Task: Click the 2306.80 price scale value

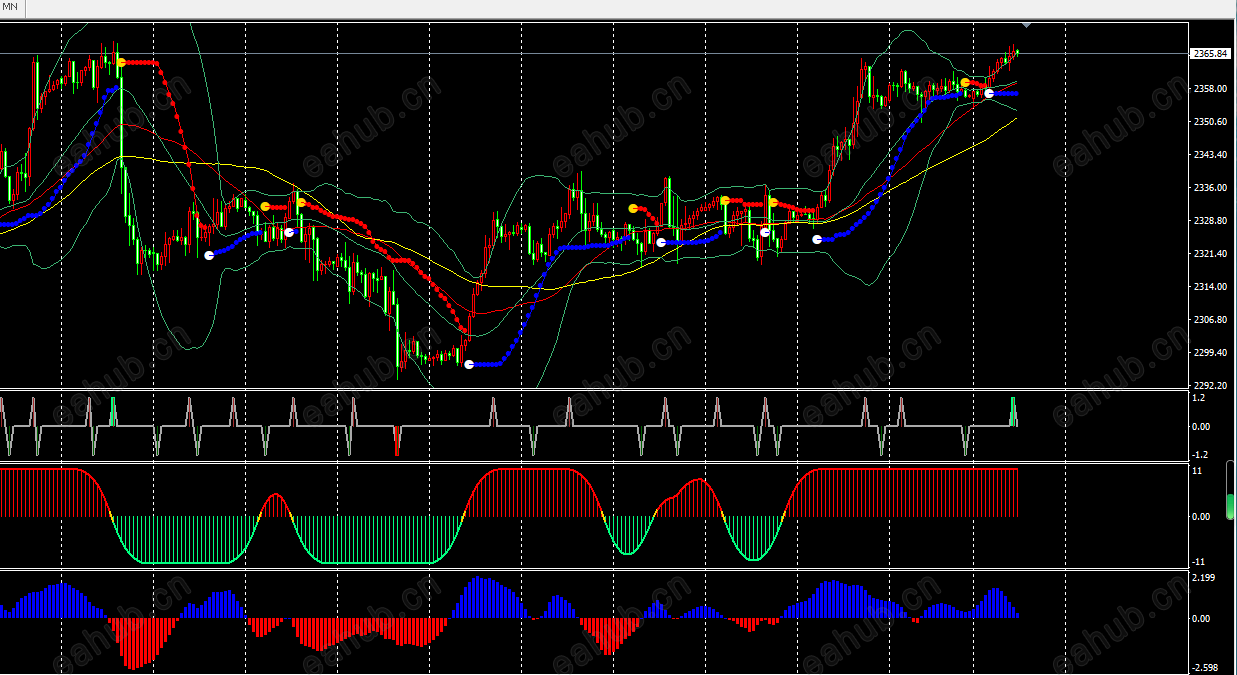Action: click(x=1210, y=320)
